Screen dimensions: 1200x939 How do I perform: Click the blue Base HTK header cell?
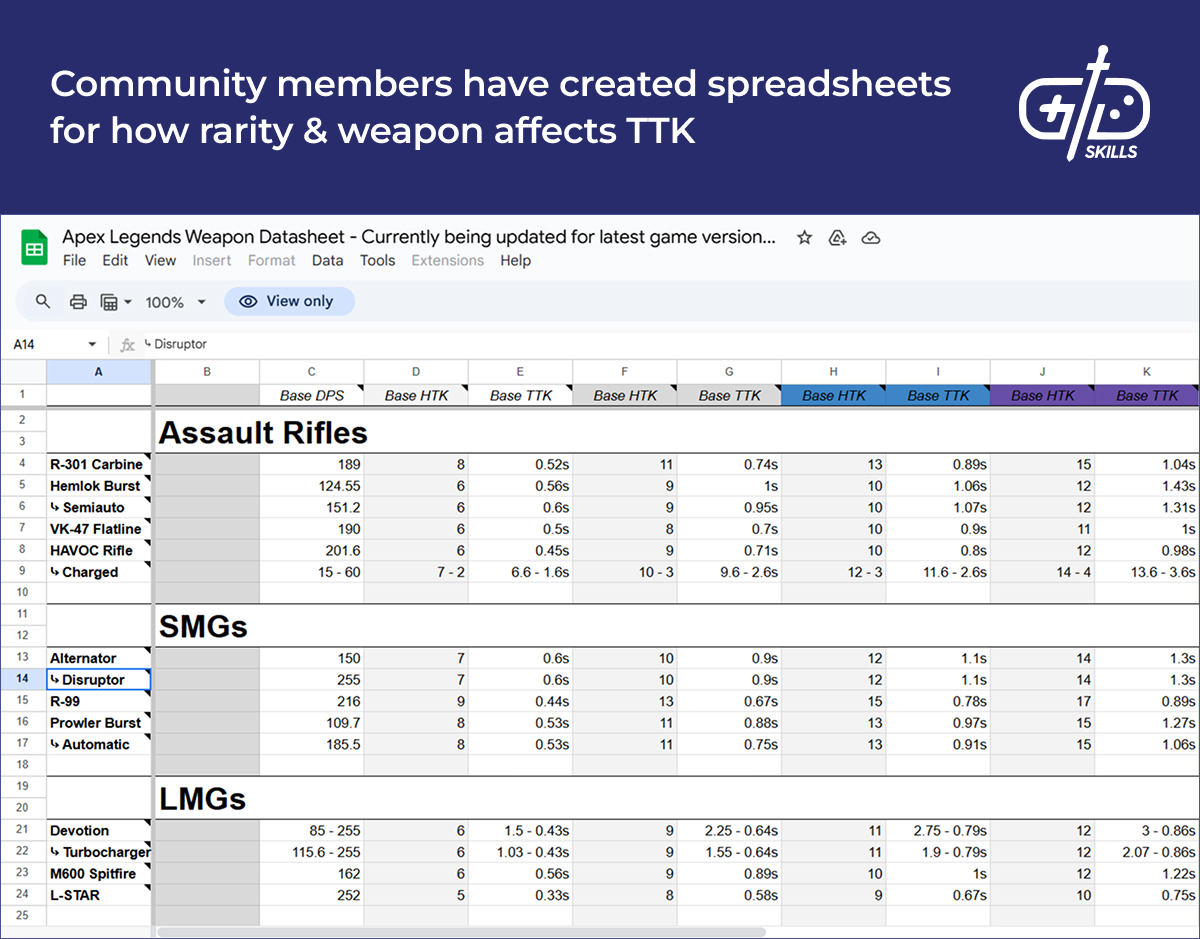(834, 396)
